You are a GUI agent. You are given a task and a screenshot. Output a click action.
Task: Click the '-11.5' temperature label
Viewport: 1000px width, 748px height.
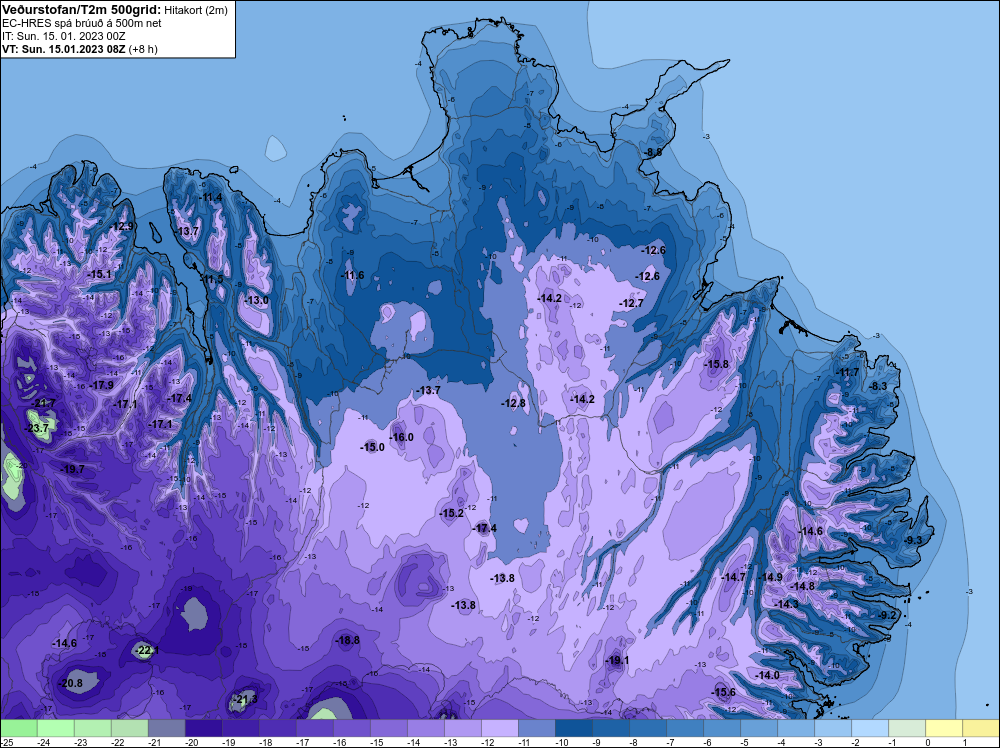click(212, 279)
